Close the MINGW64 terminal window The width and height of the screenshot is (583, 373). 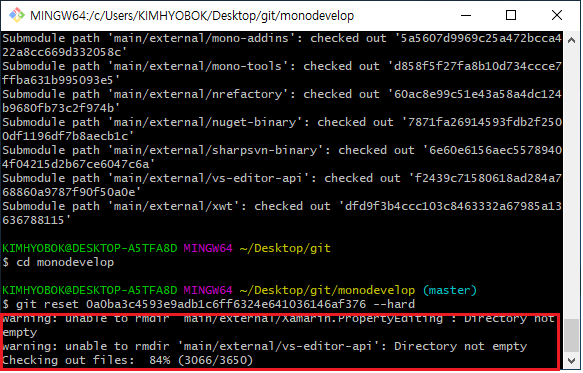556,15
